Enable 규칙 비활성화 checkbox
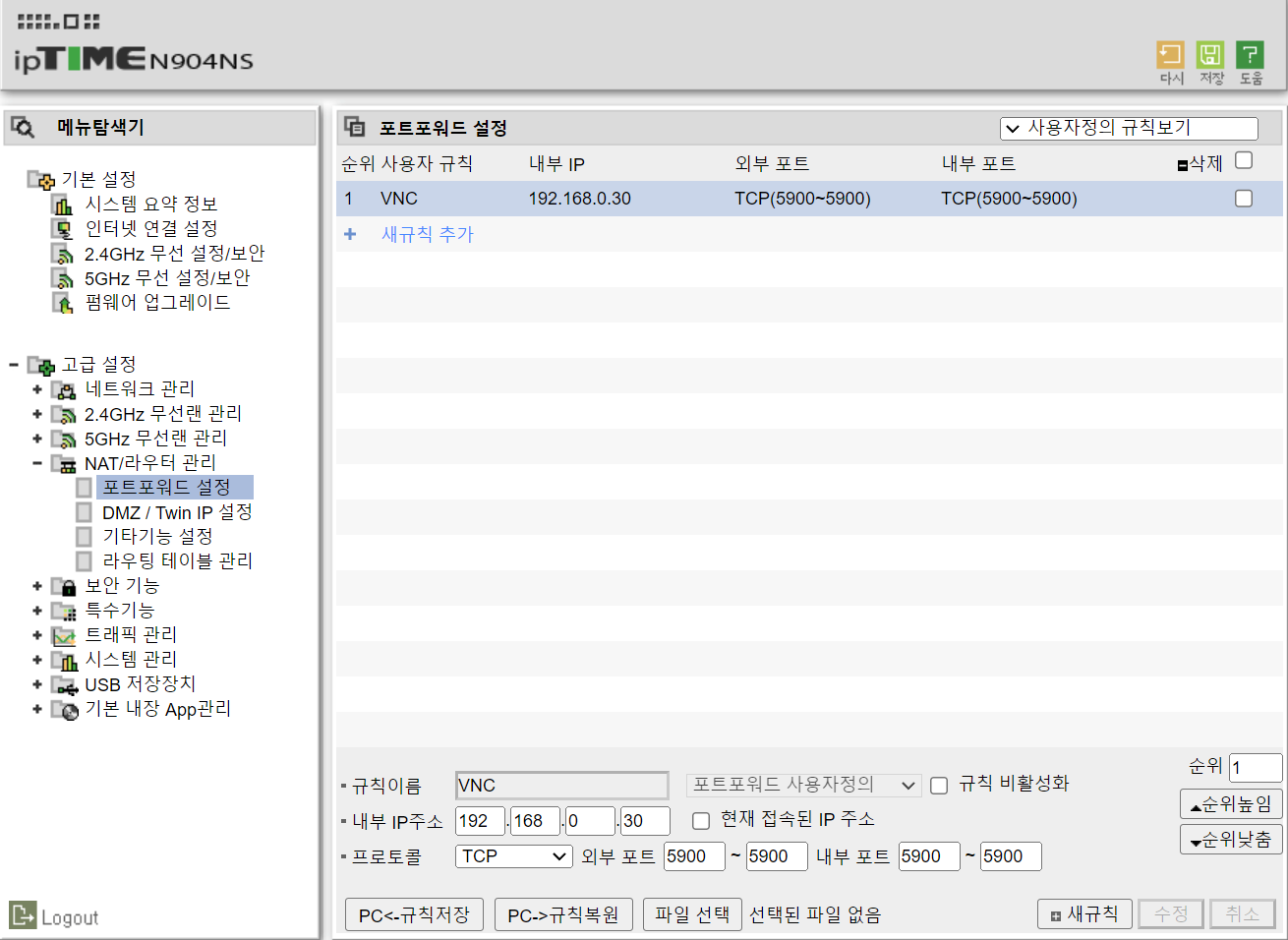Viewport: 1288px width, 940px height. point(939,785)
